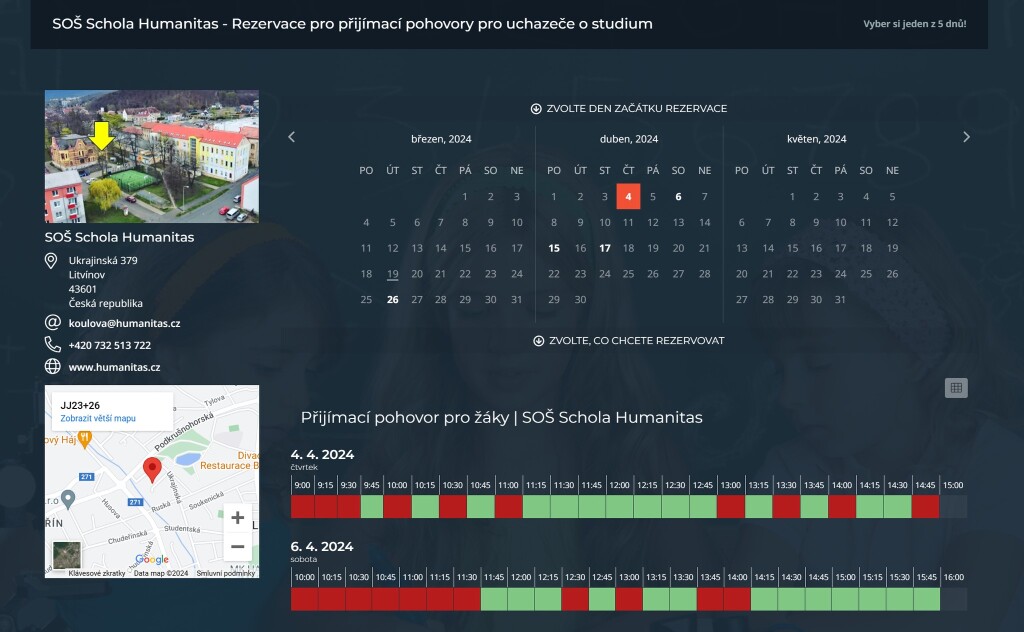Click the koulova@humanitas.cz email link
This screenshot has height=632, width=1024.
[124, 323]
